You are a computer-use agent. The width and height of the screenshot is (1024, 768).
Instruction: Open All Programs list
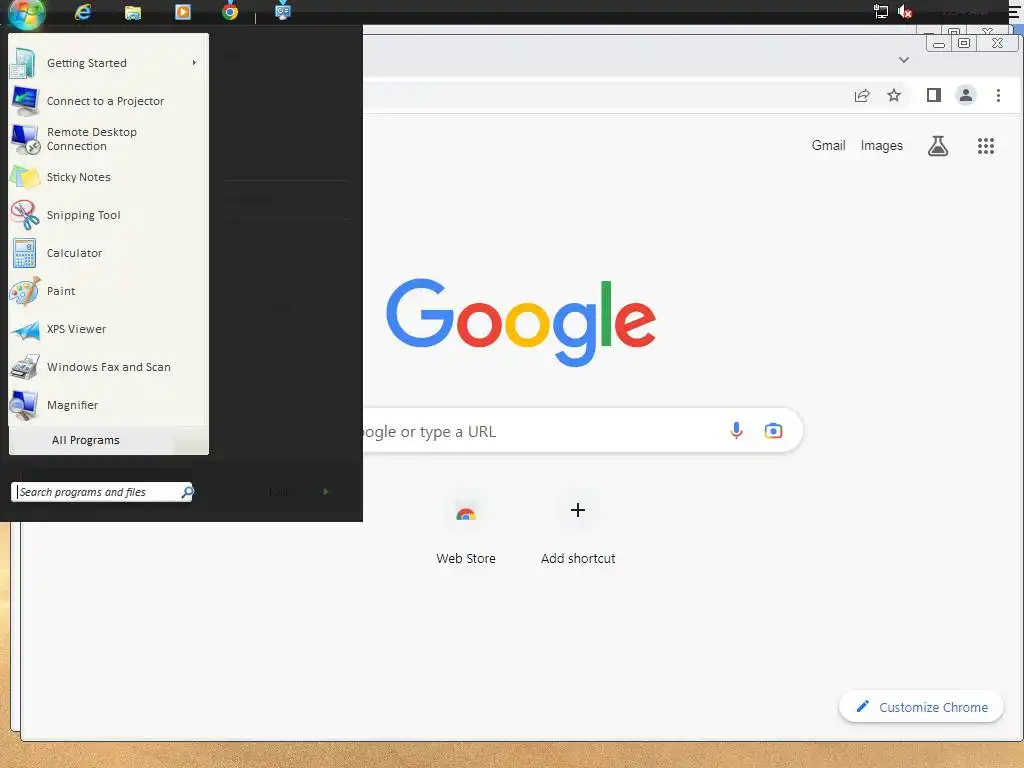point(108,440)
